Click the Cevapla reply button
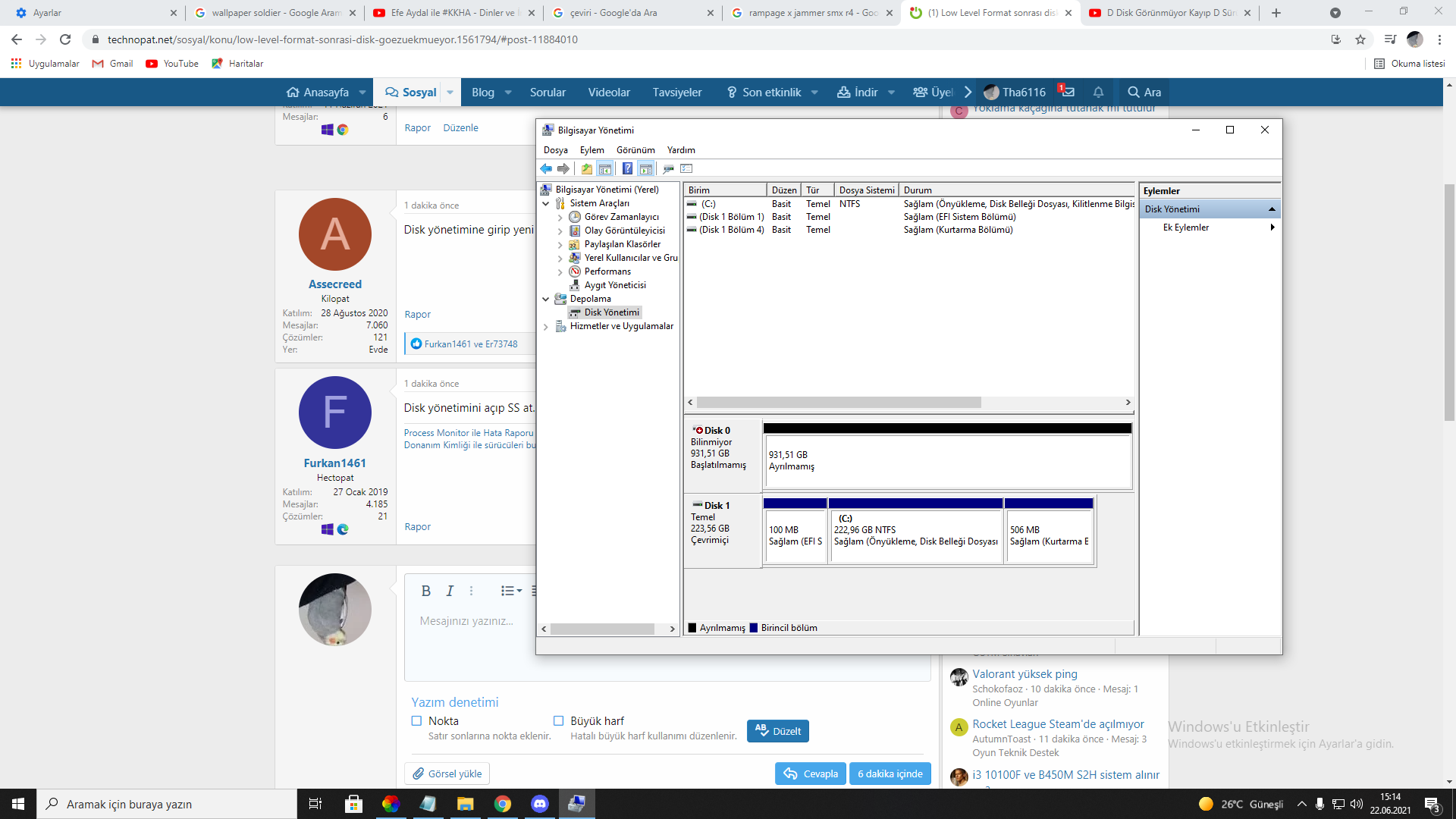This screenshot has width=1456, height=819. coord(810,773)
